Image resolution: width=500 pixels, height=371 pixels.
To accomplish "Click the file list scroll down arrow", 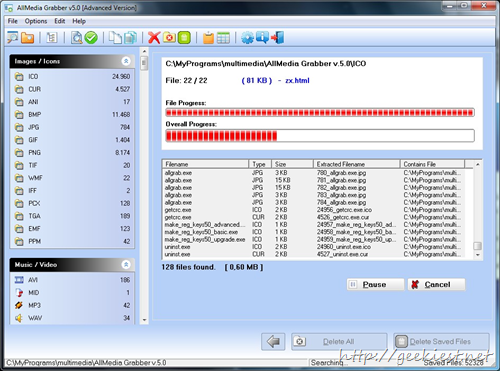I will [x=477, y=255].
